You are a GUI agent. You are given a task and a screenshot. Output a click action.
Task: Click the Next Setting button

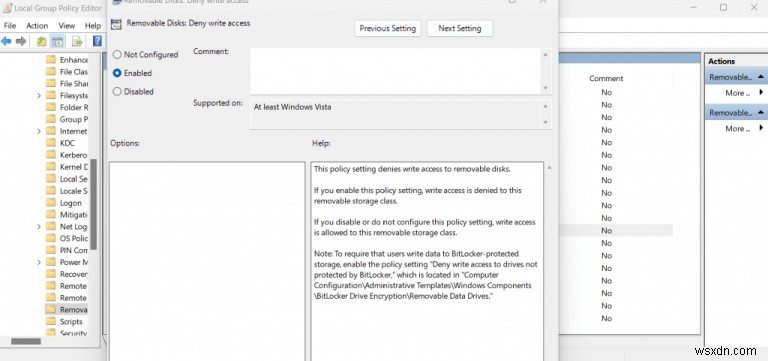[x=459, y=28]
